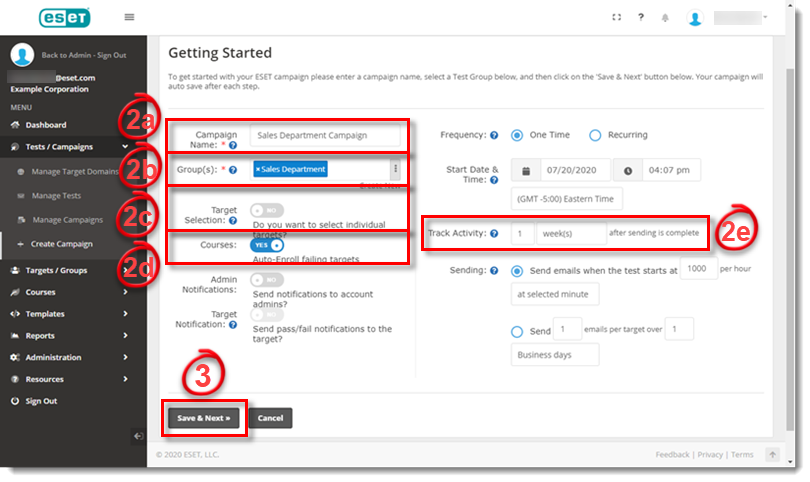This screenshot has height=482, width=810.
Task: Click the fullscreen icon in top bar
Action: [615, 17]
